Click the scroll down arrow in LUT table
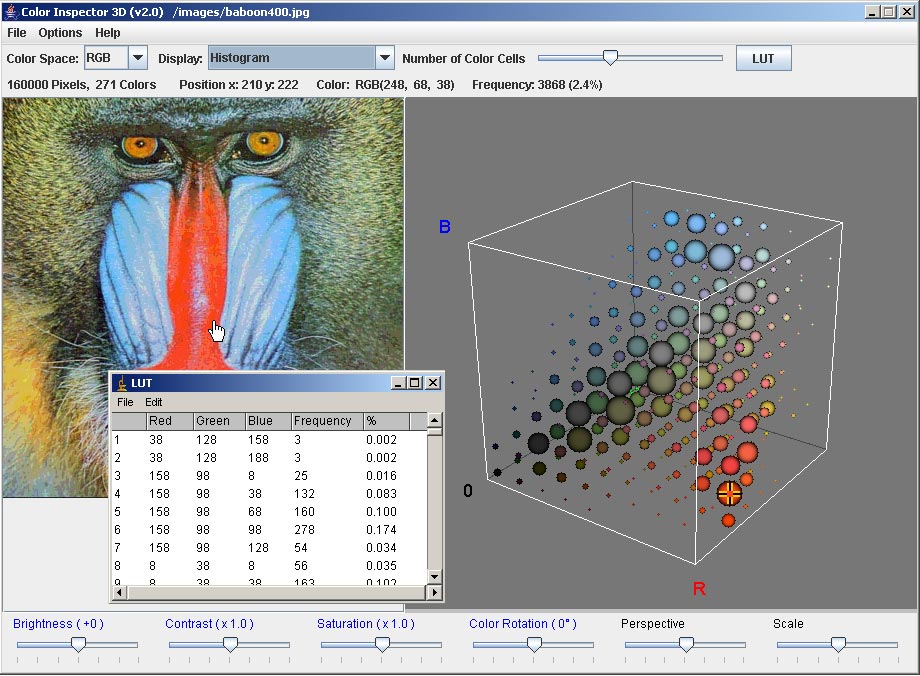 pyautogui.click(x=434, y=576)
